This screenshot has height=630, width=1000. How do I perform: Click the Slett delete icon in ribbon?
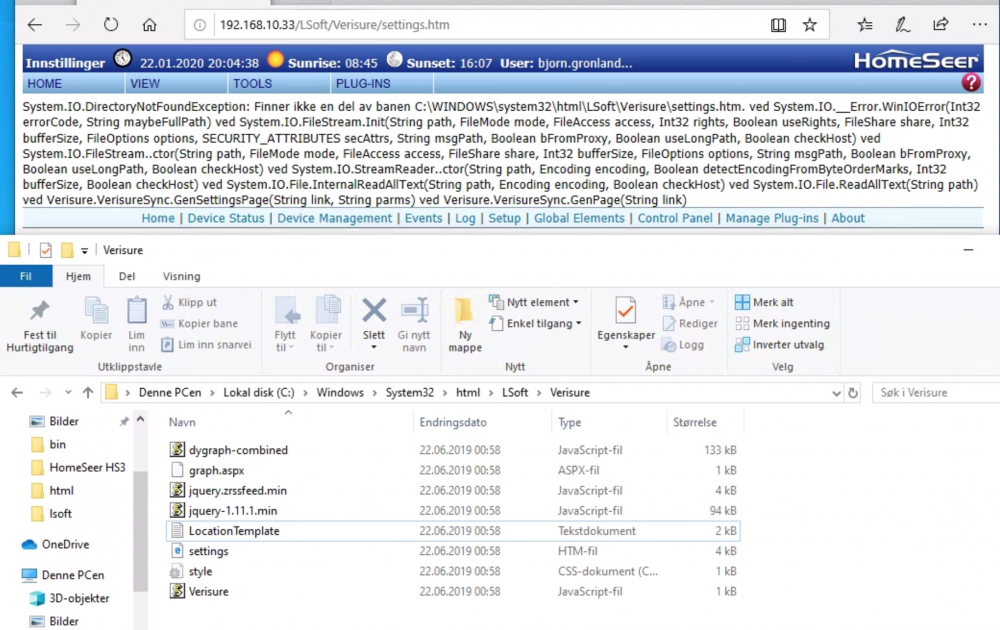point(374,310)
